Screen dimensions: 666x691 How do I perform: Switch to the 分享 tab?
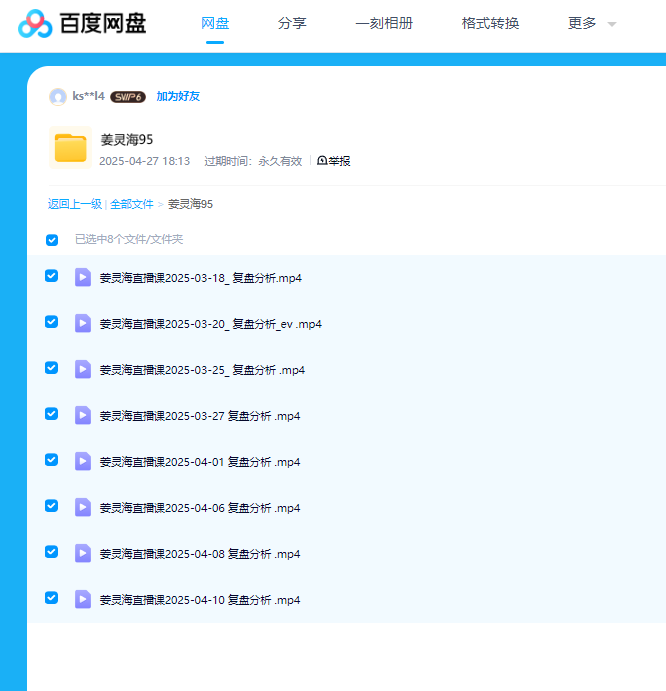(x=292, y=23)
